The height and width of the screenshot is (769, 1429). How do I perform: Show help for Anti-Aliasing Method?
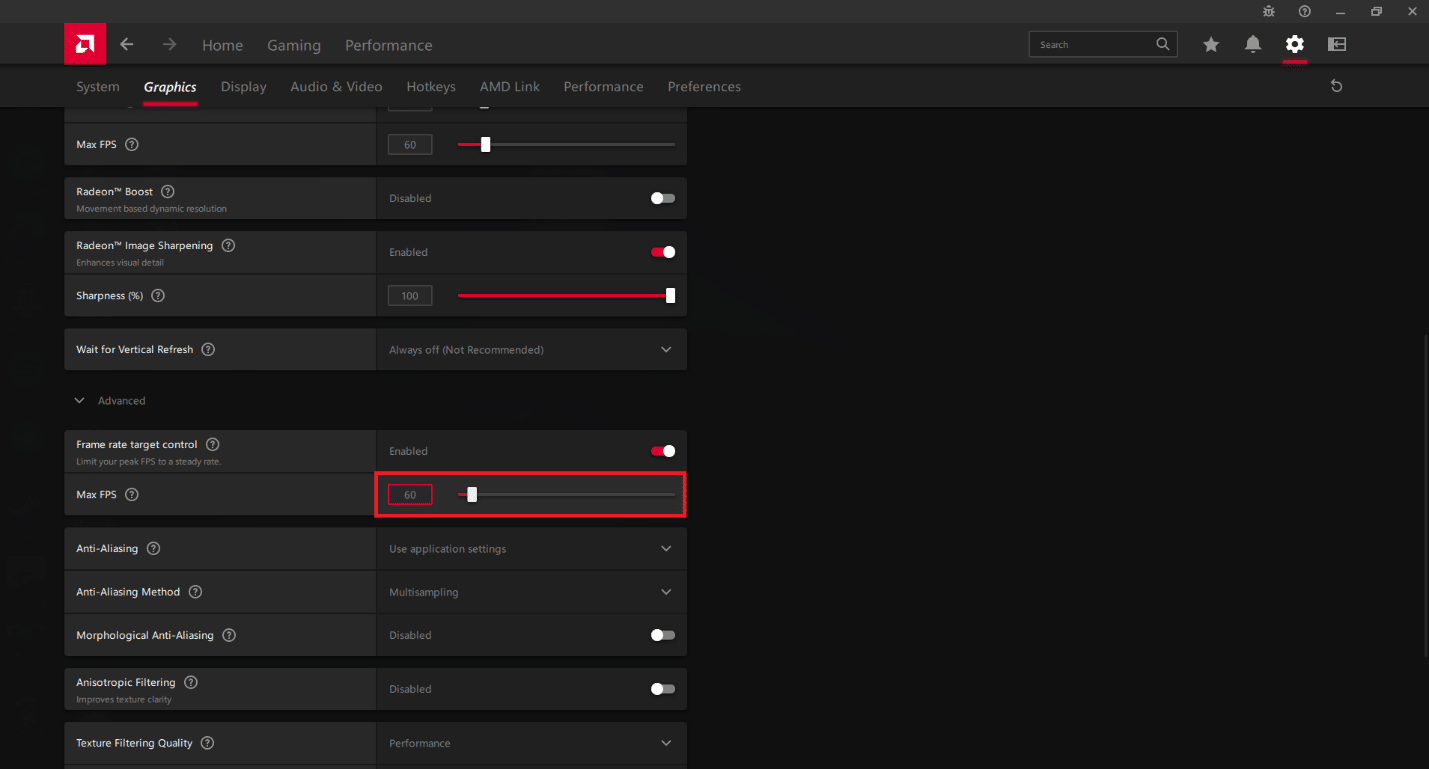pyautogui.click(x=195, y=592)
